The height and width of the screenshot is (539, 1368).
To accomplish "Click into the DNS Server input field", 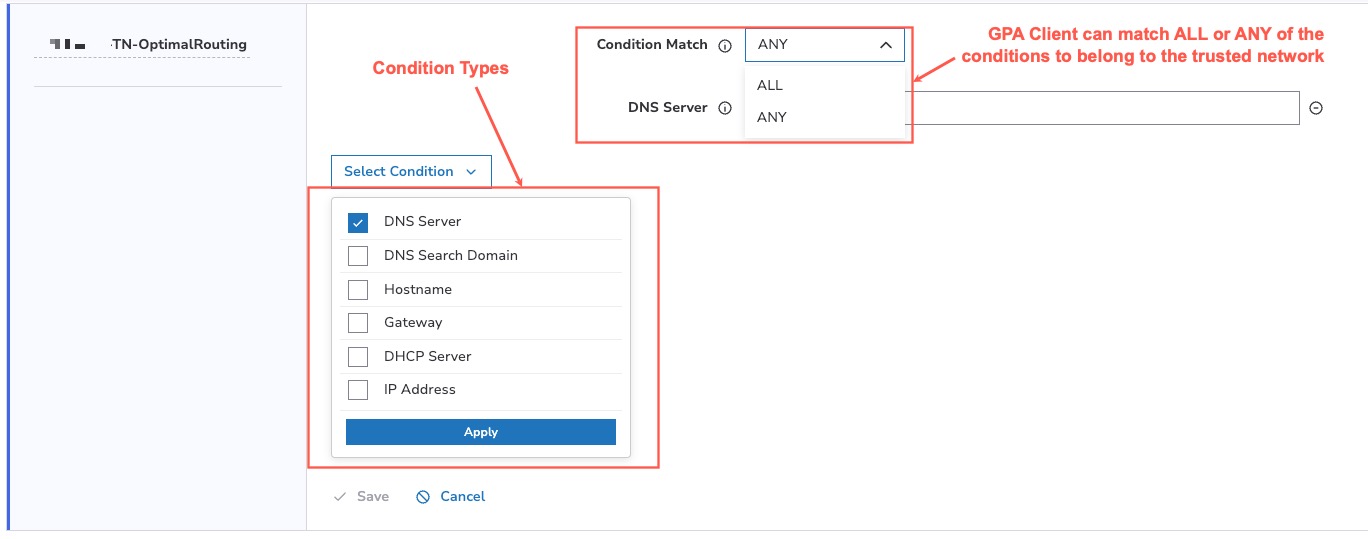I will 1102,108.
